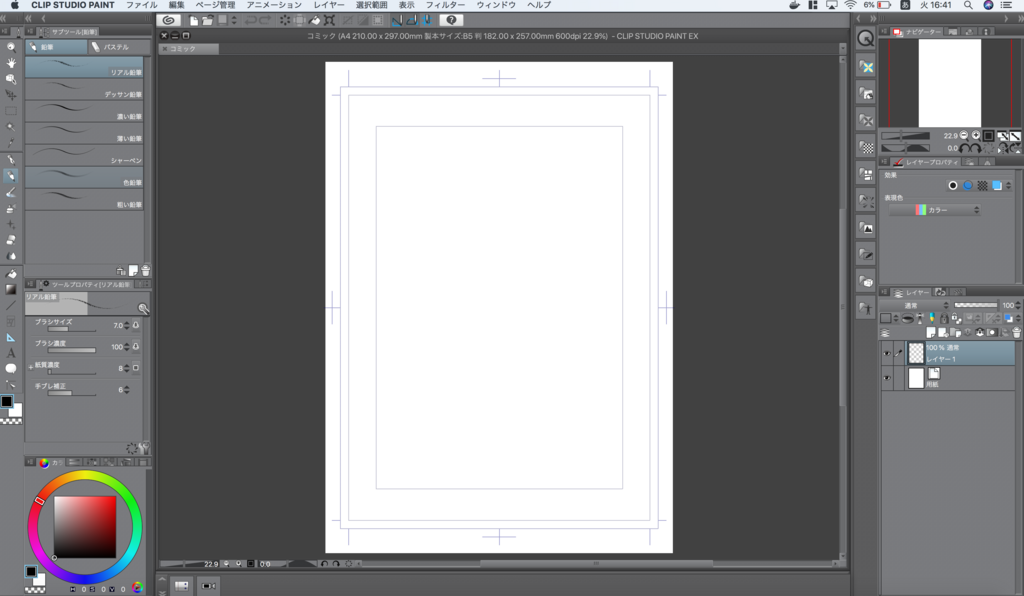The width and height of the screenshot is (1024, 596).
Task: Toggle Layer color effect blue square icon
Action: (997, 185)
